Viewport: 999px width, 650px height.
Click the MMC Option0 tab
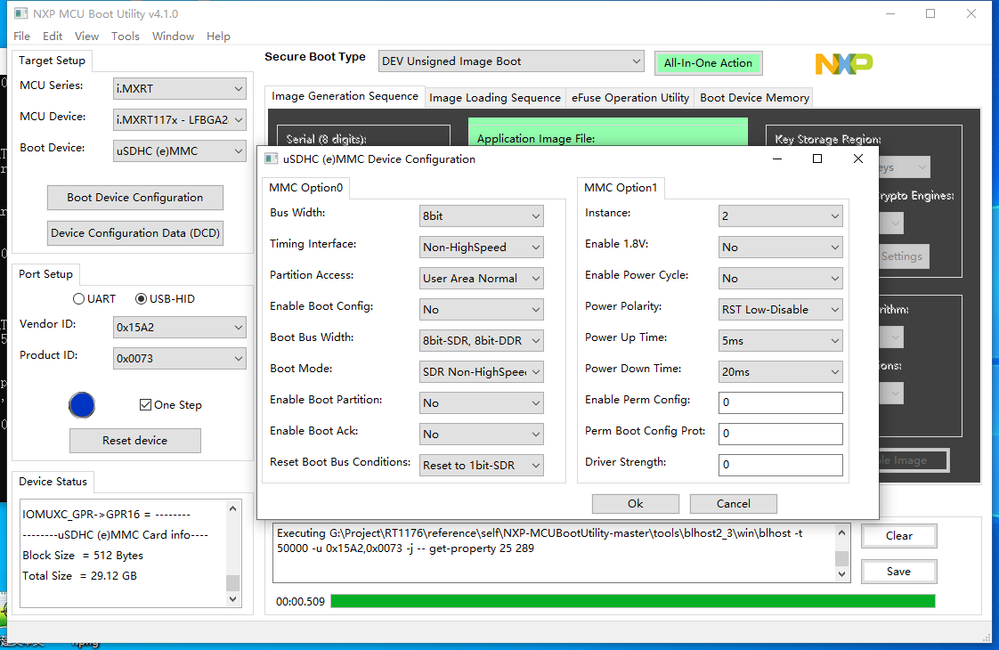click(306, 187)
